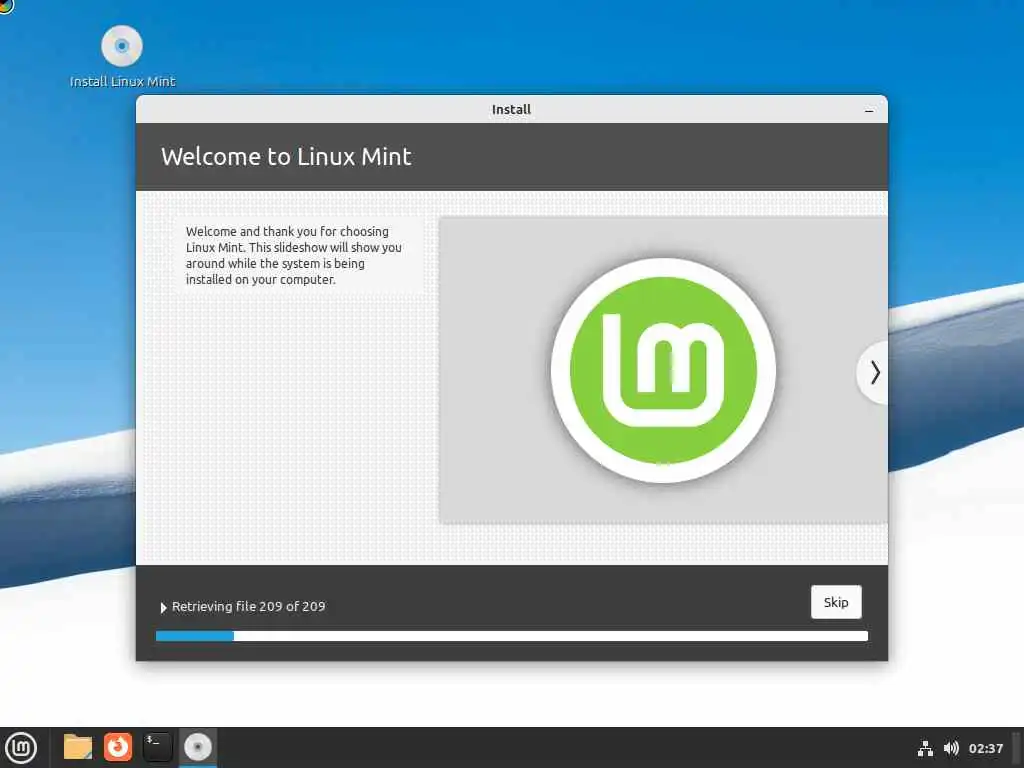Click the Linux Mint logo slide image
The width and height of the screenshot is (1024, 768).
pyautogui.click(x=664, y=370)
